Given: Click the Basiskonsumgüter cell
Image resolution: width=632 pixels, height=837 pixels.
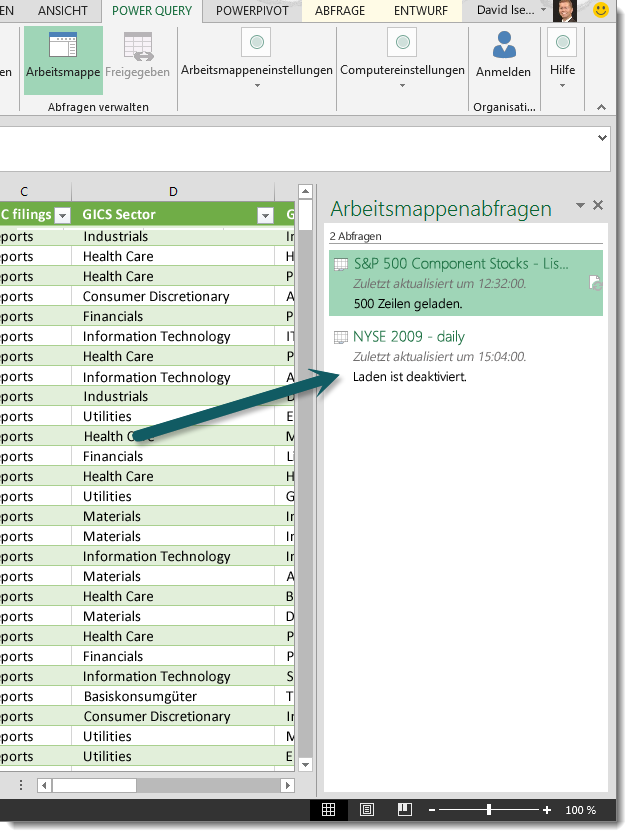Looking at the screenshot, I should pyautogui.click(x=173, y=697).
